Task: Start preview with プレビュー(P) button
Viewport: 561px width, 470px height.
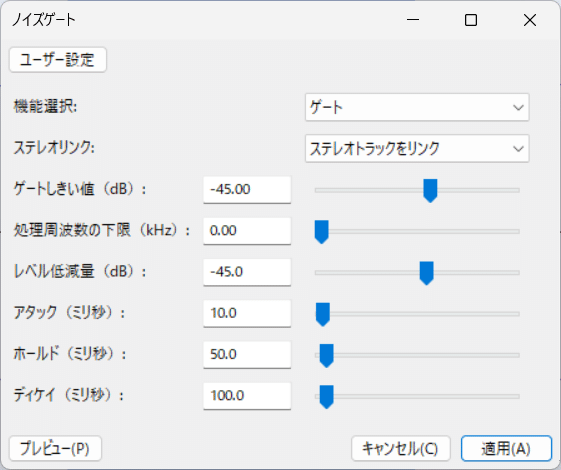Action: (x=55, y=448)
